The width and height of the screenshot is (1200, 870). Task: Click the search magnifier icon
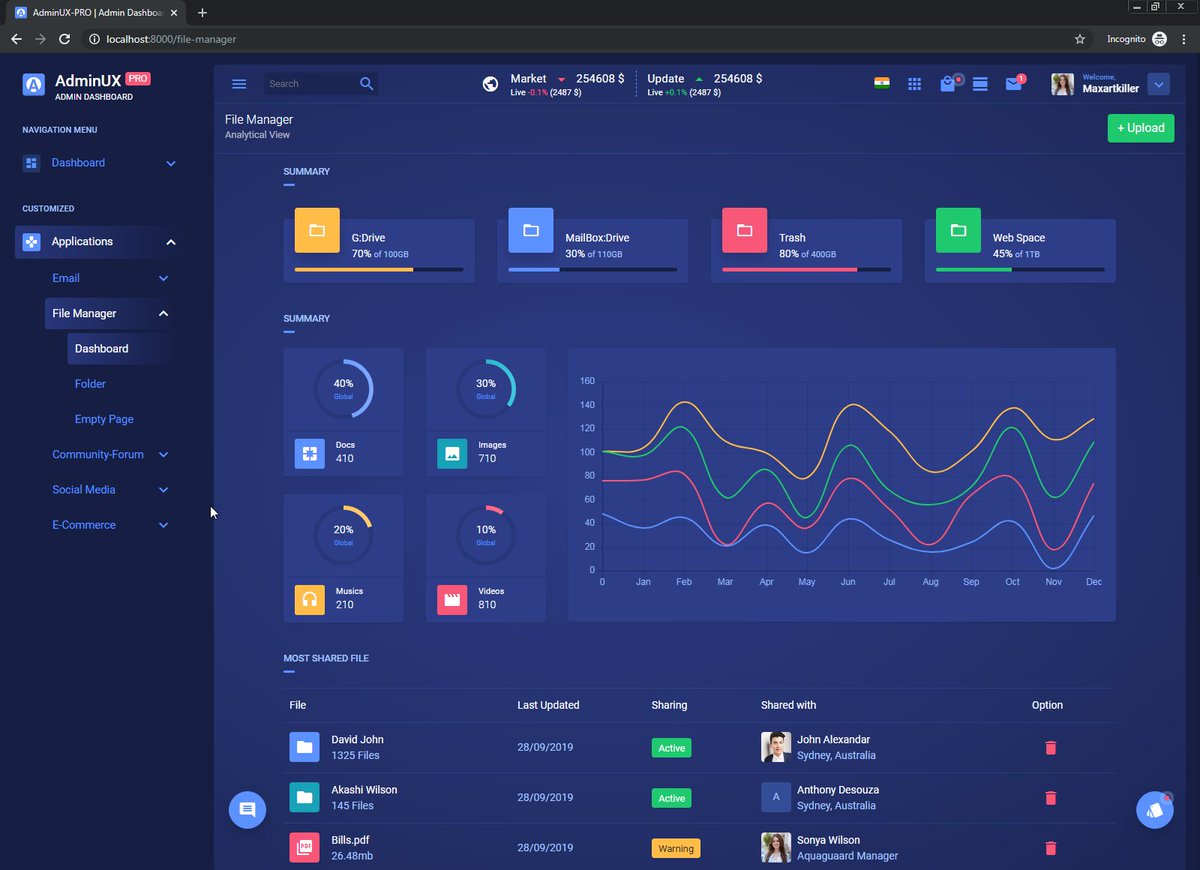[x=367, y=84]
